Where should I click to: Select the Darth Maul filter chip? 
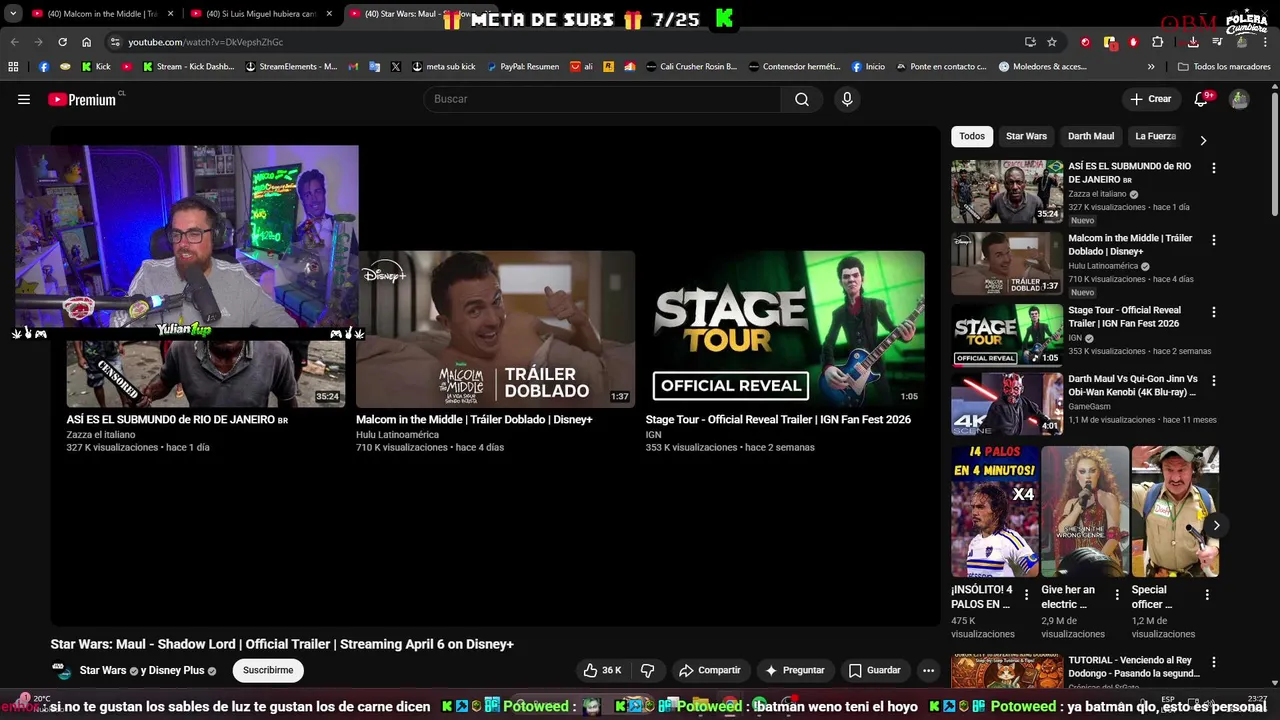coord(1090,136)
